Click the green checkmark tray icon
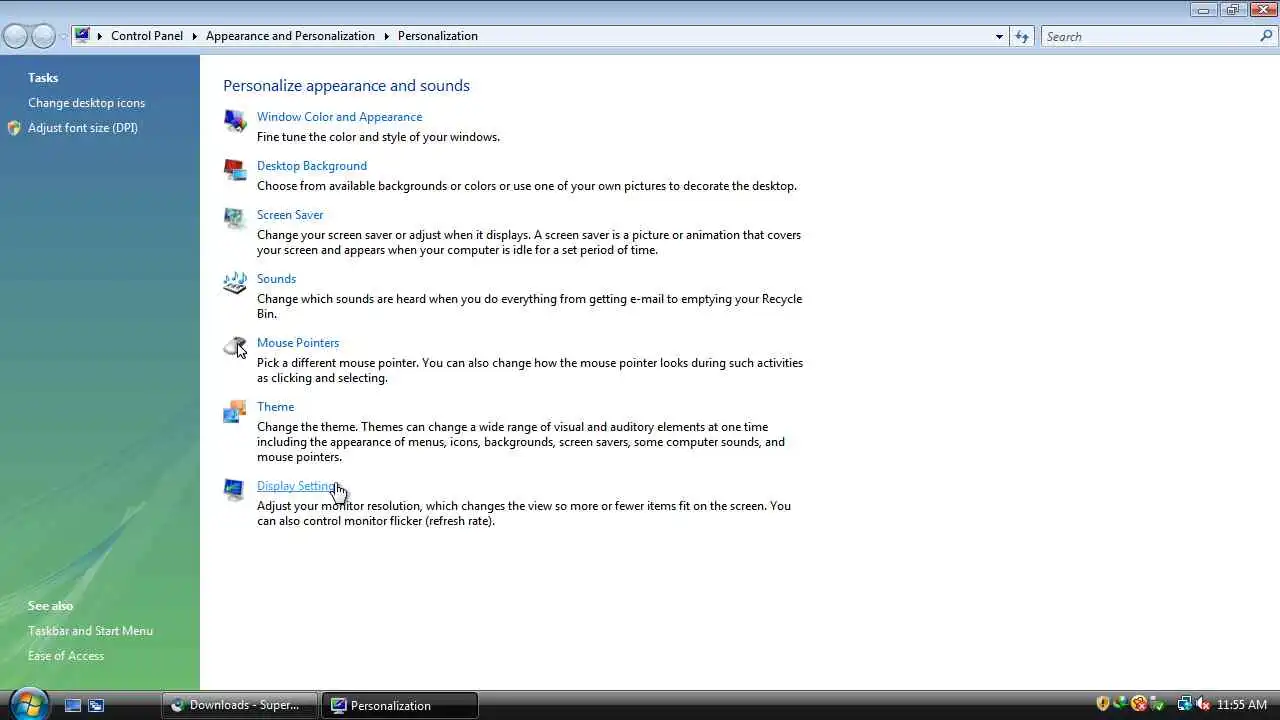 click(1156, 704)
